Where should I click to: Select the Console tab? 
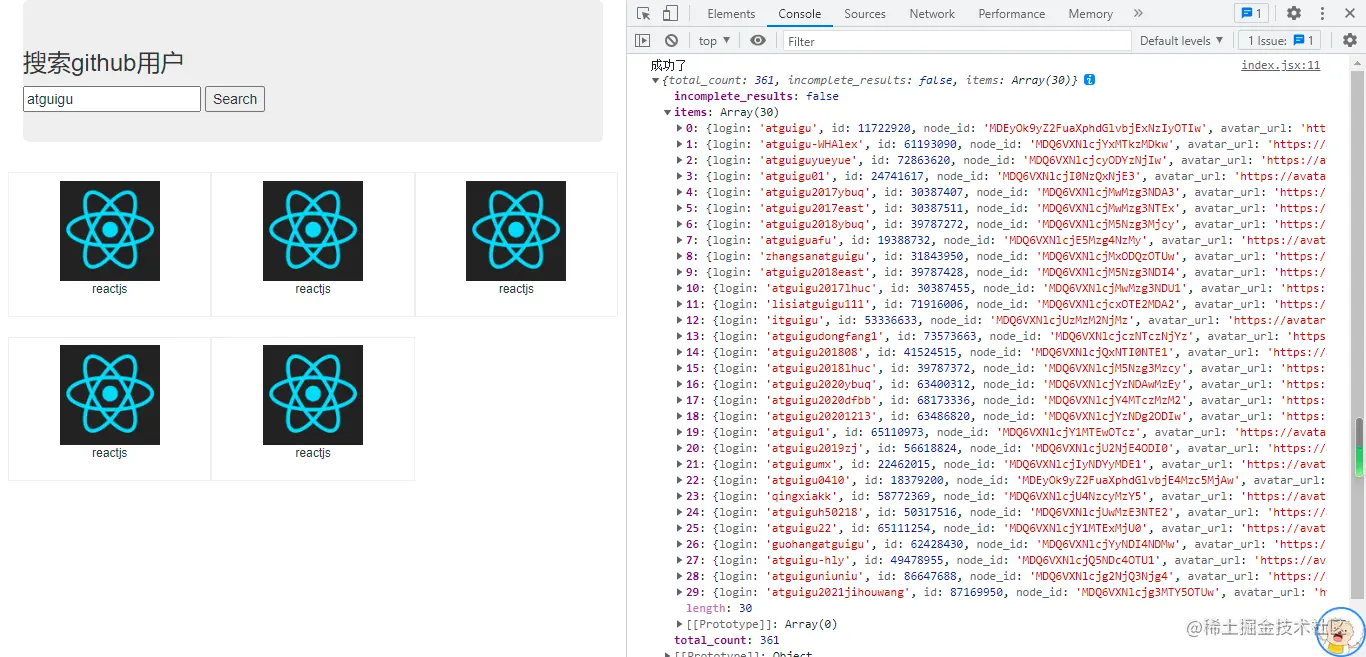(800, 14)
